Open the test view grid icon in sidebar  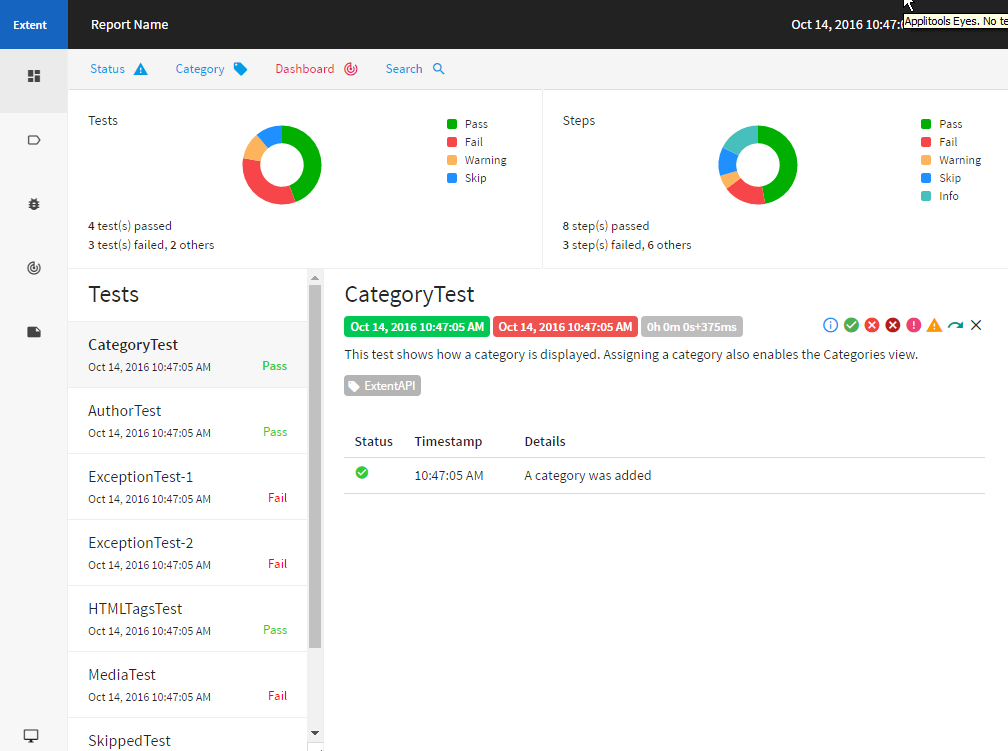pos(34,77)
